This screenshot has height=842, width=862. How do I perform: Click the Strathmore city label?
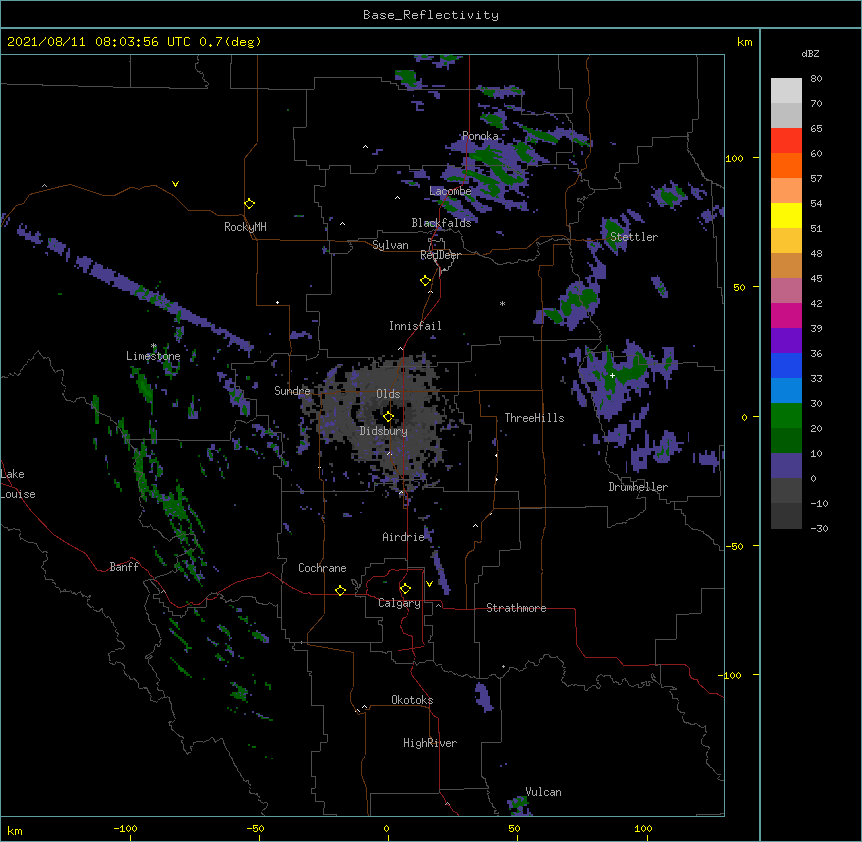point(516,608)
